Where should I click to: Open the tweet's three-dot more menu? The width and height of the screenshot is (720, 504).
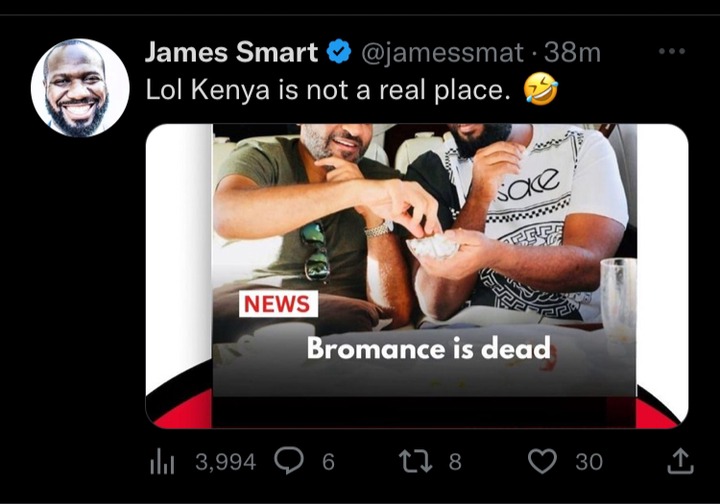(672, 51)
